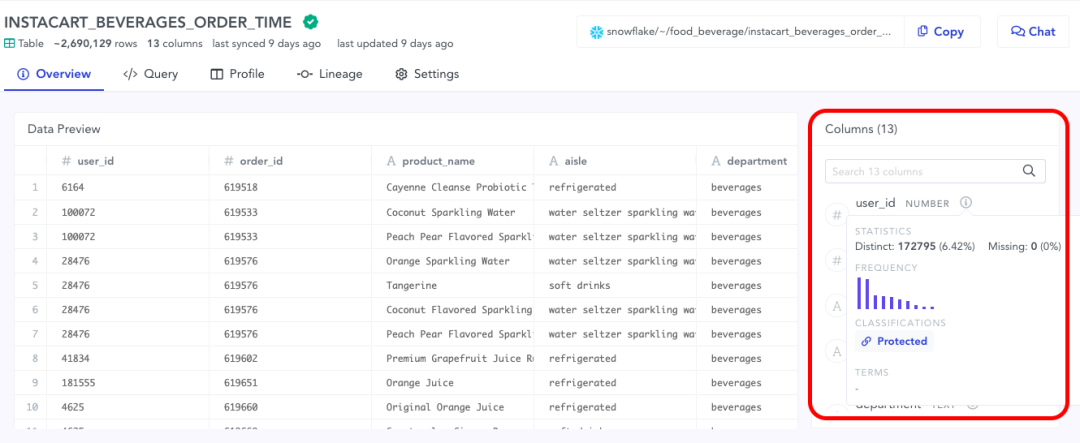Open the Overview tab

[54, 74]
